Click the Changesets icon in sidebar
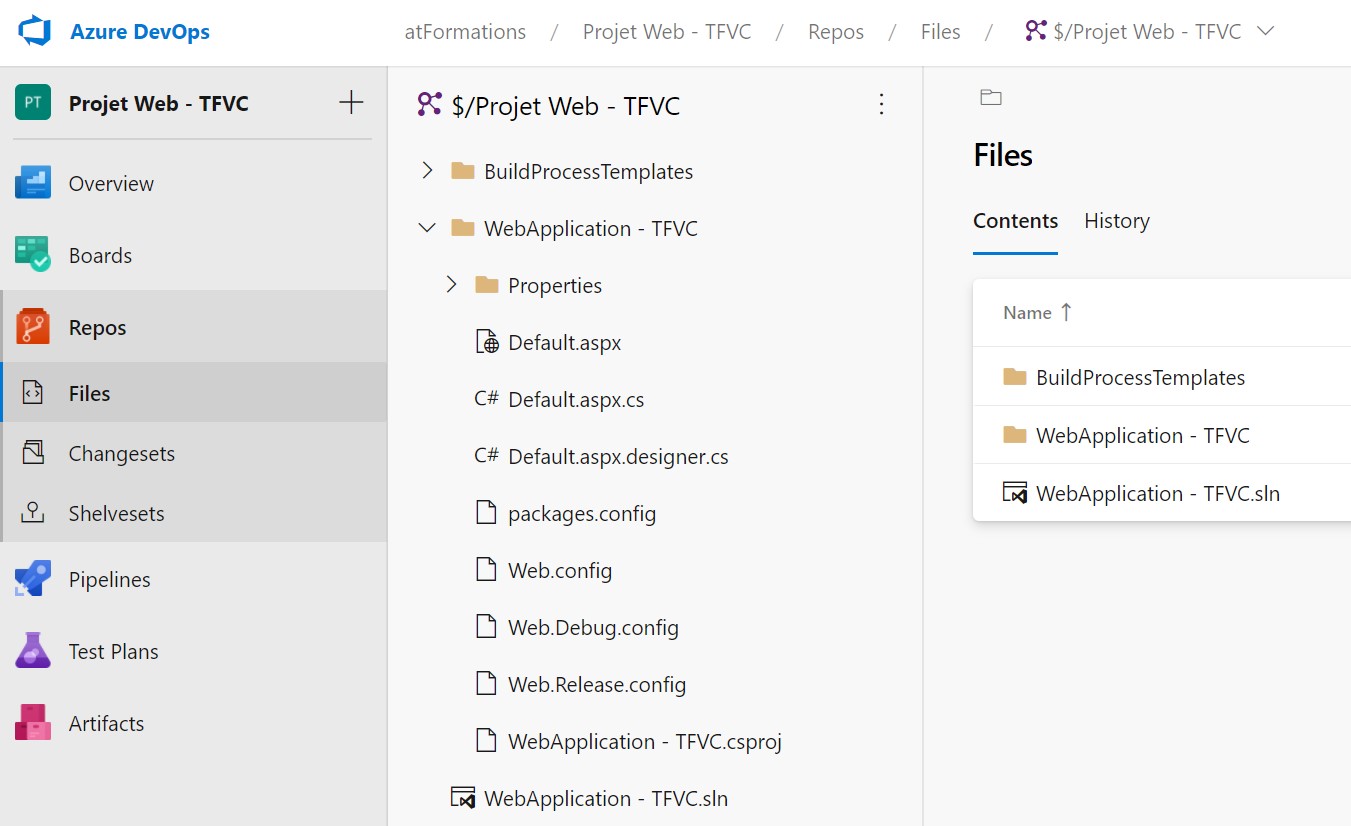 (33, 453)
